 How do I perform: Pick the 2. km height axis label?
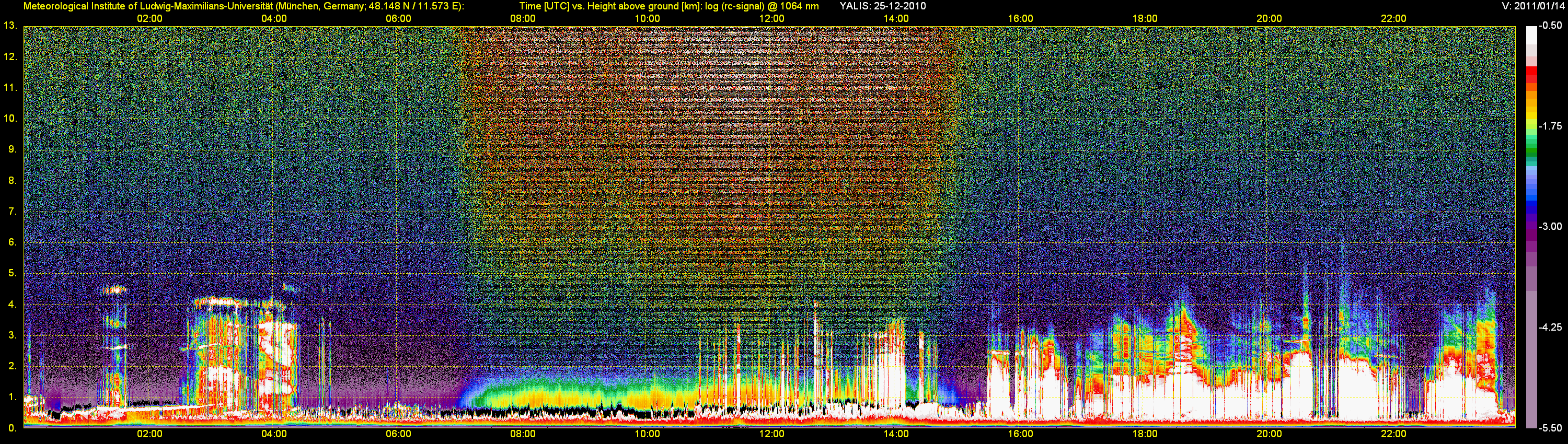click(11, 366)
